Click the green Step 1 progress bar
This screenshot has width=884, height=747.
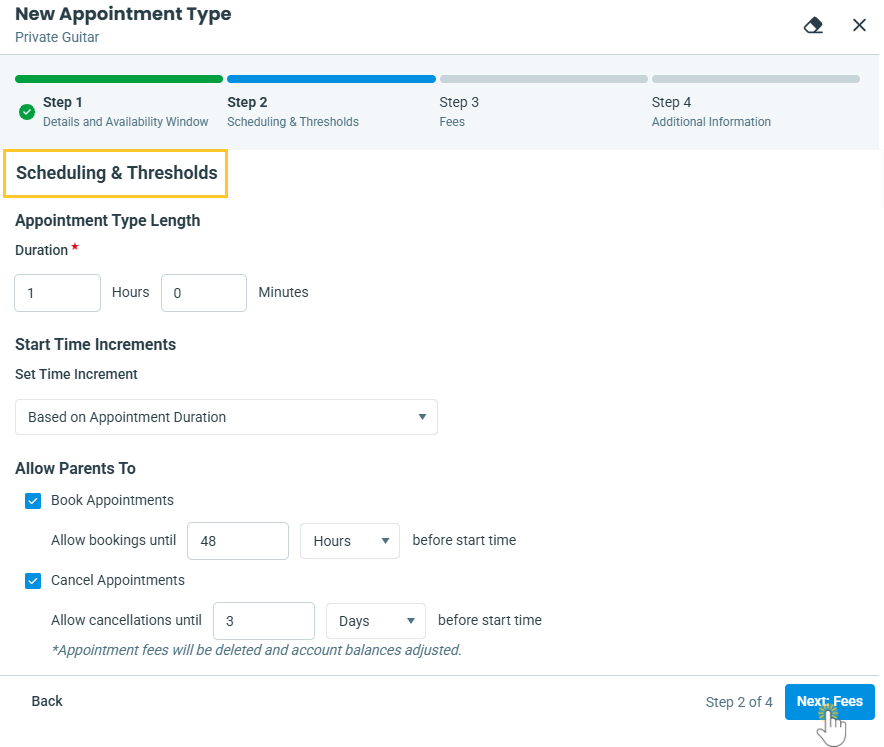[119, 79]
